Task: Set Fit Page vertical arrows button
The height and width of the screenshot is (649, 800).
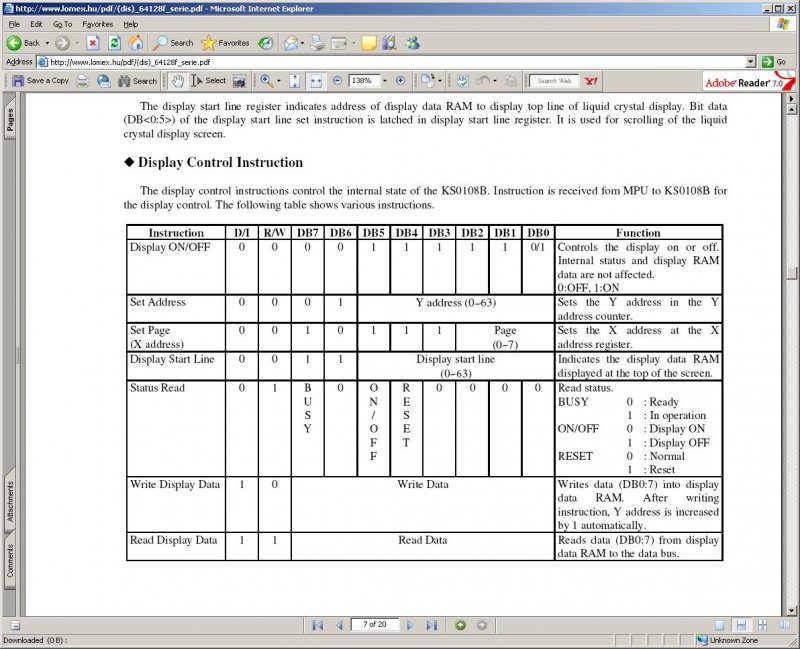Action: click(x=294, y=81)
